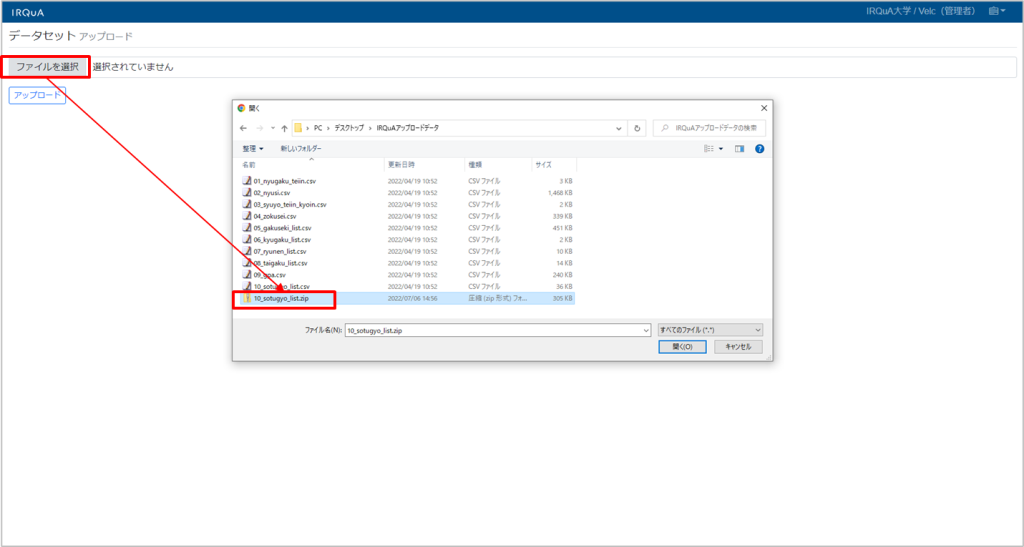
Task: Expand the address bar path history dropdown
Action: [x=620, y=128]
